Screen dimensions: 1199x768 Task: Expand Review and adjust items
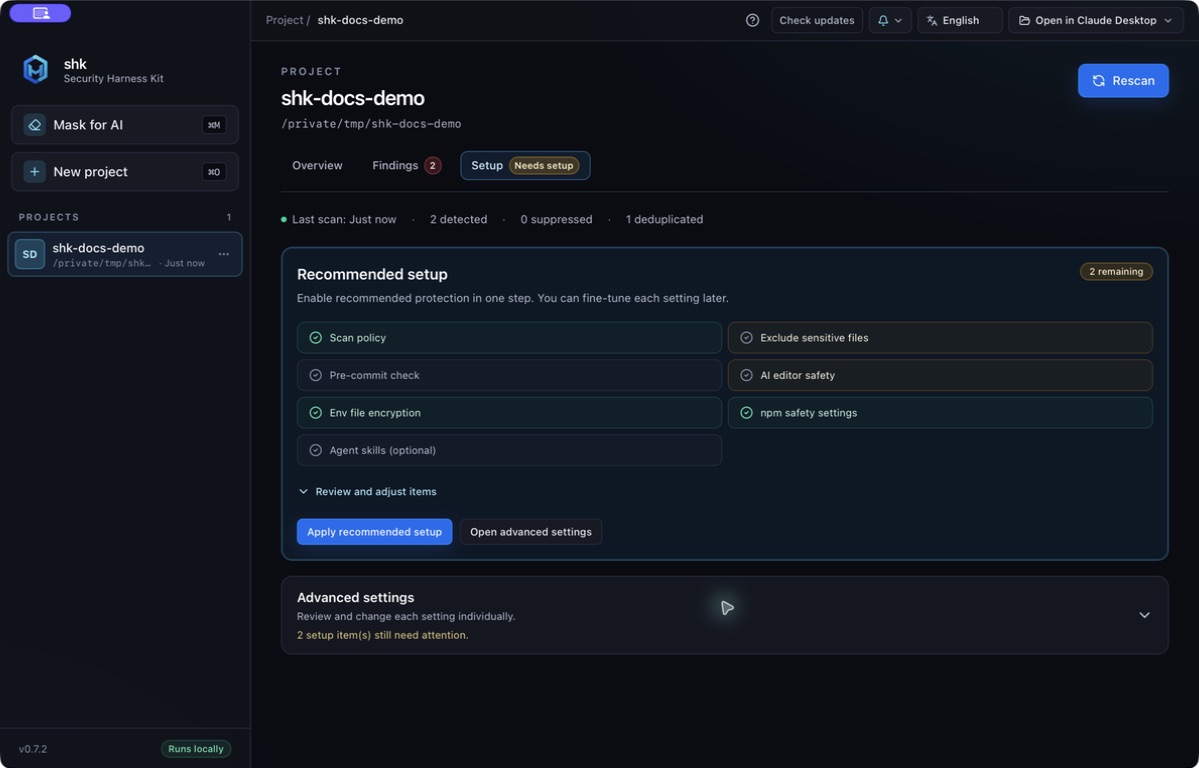(x=367, y=491)
